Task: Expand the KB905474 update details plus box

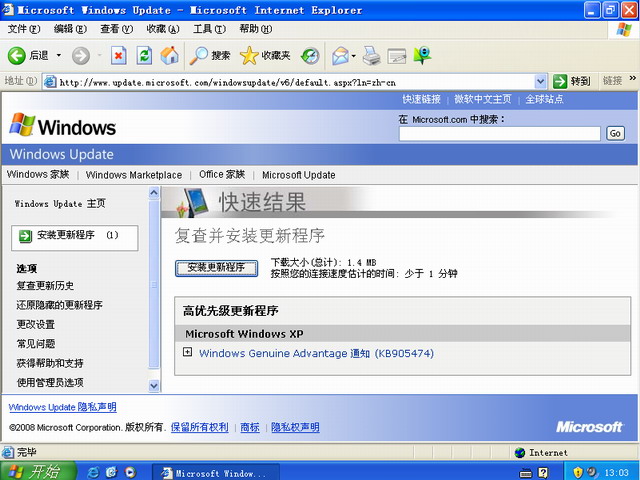Action: click(x=187, y=352)
